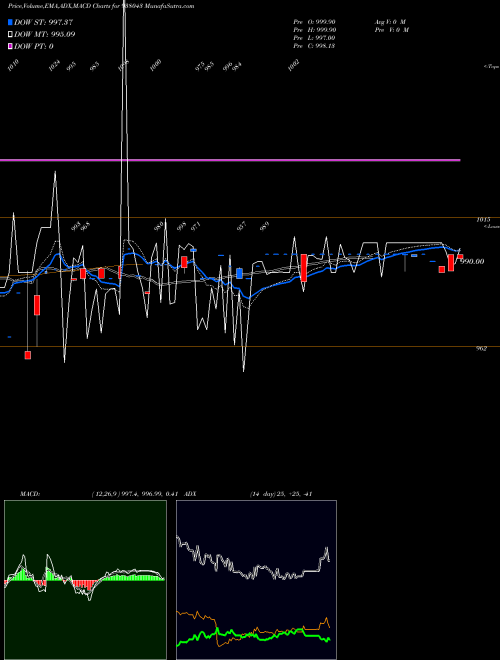The height and width of the screenshot is (660, 500).
Task: Select the 'DOW PT: 0' legend text
Action: click(x=34, y=46)
